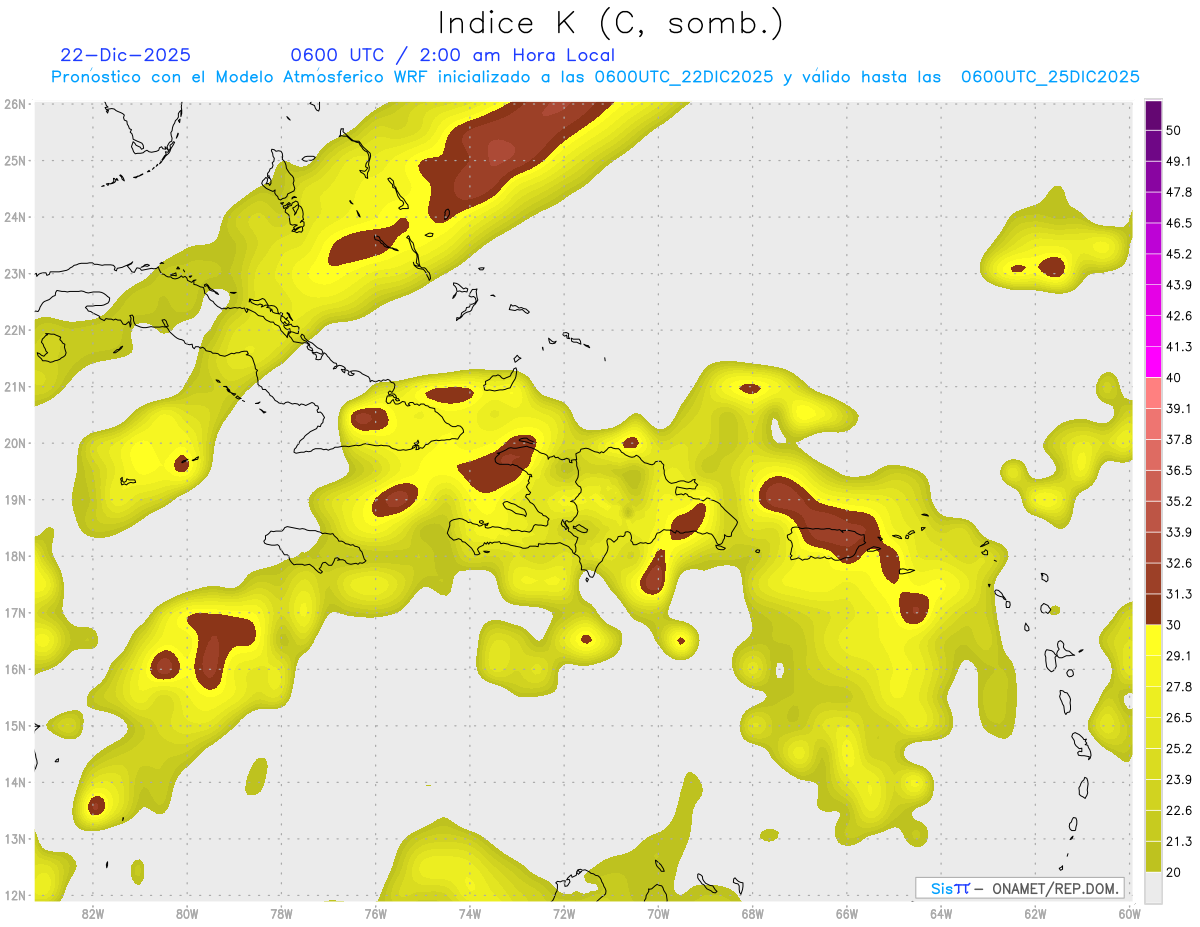Click the '17N' latitude label
1200x927 pixels.
click(x=15, y=612)
